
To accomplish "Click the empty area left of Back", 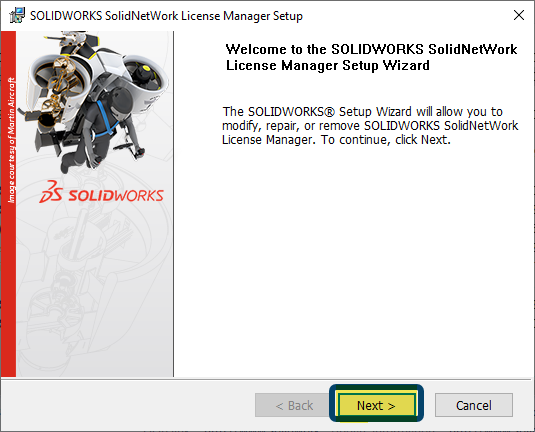I will pyautogui.click(x=128, y=405).
